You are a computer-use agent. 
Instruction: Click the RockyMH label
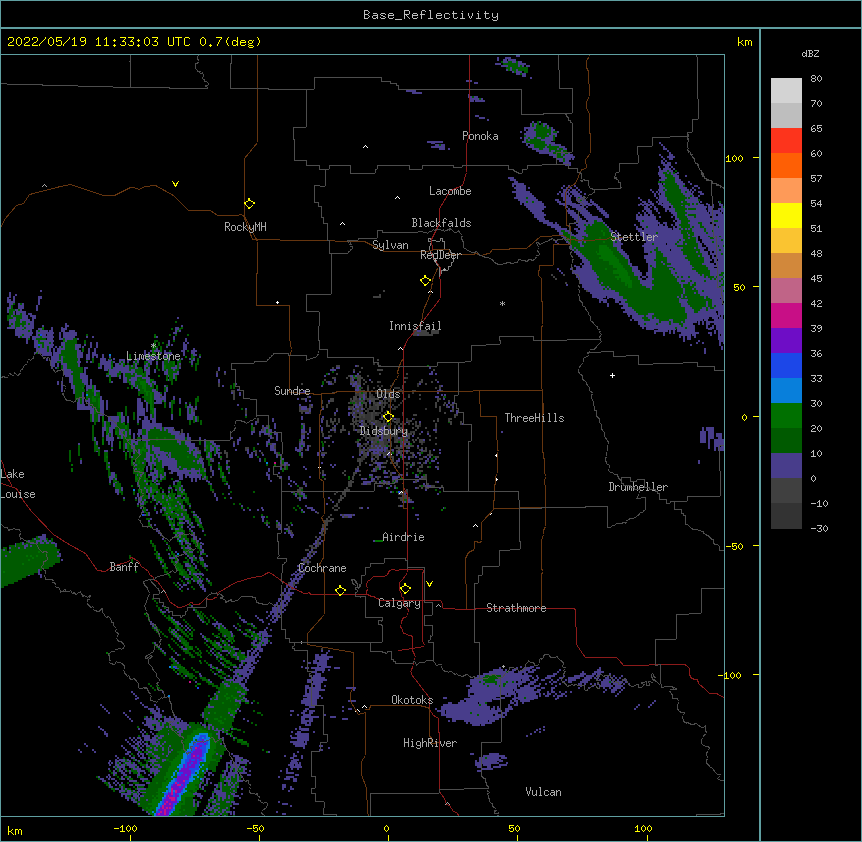tap(245, 227)
